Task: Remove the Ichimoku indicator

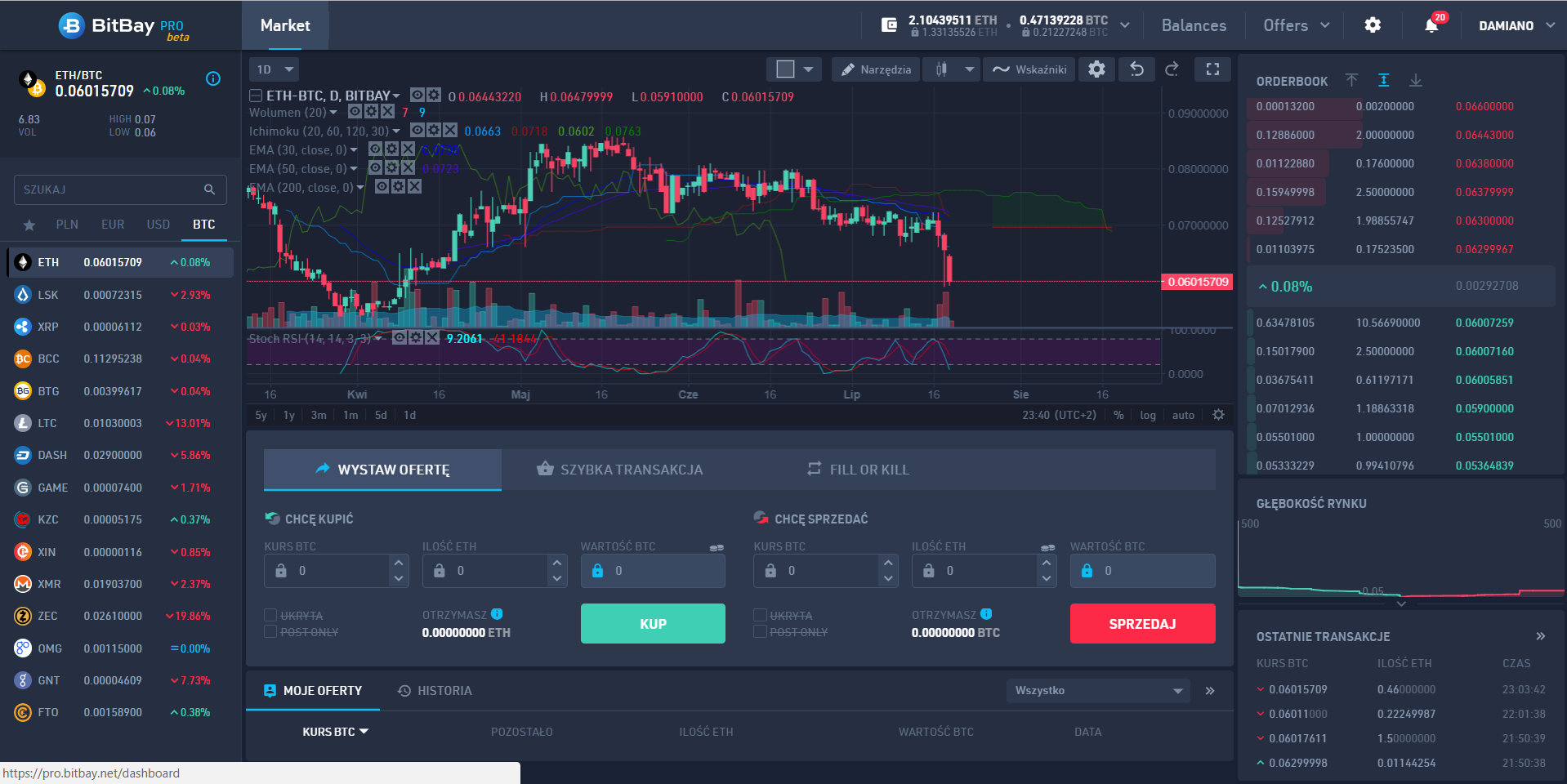Action: pos(450,131)
